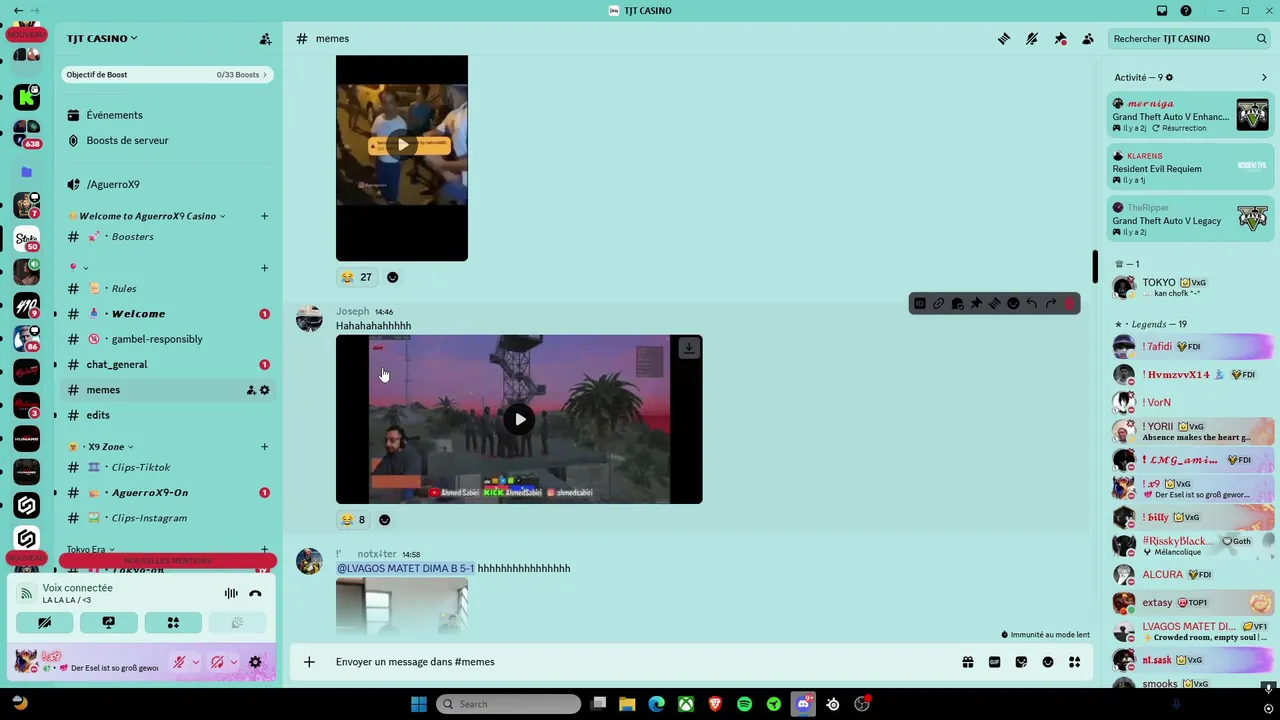Open pinned messages in channel header
This screenshot has width=1280, height=720.
(x=1060, y=39)
